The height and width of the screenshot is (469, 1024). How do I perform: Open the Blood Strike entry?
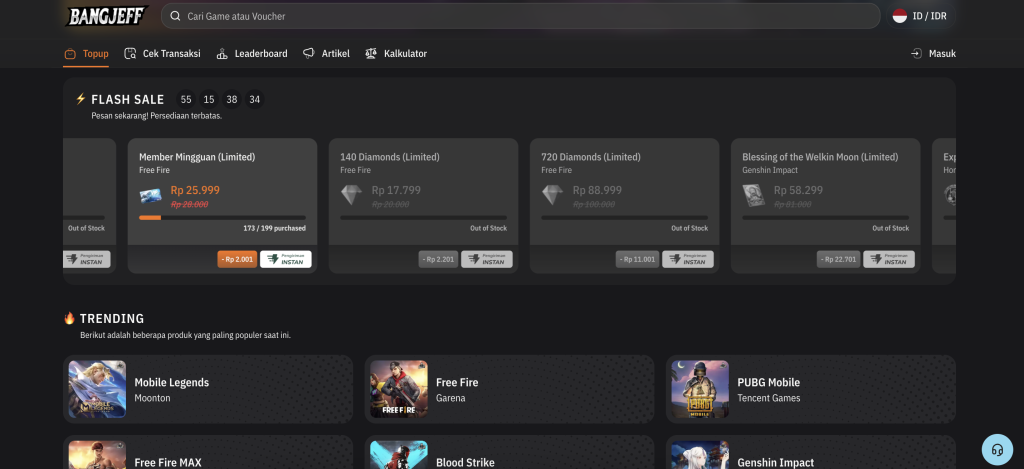[x=509, y=453]
